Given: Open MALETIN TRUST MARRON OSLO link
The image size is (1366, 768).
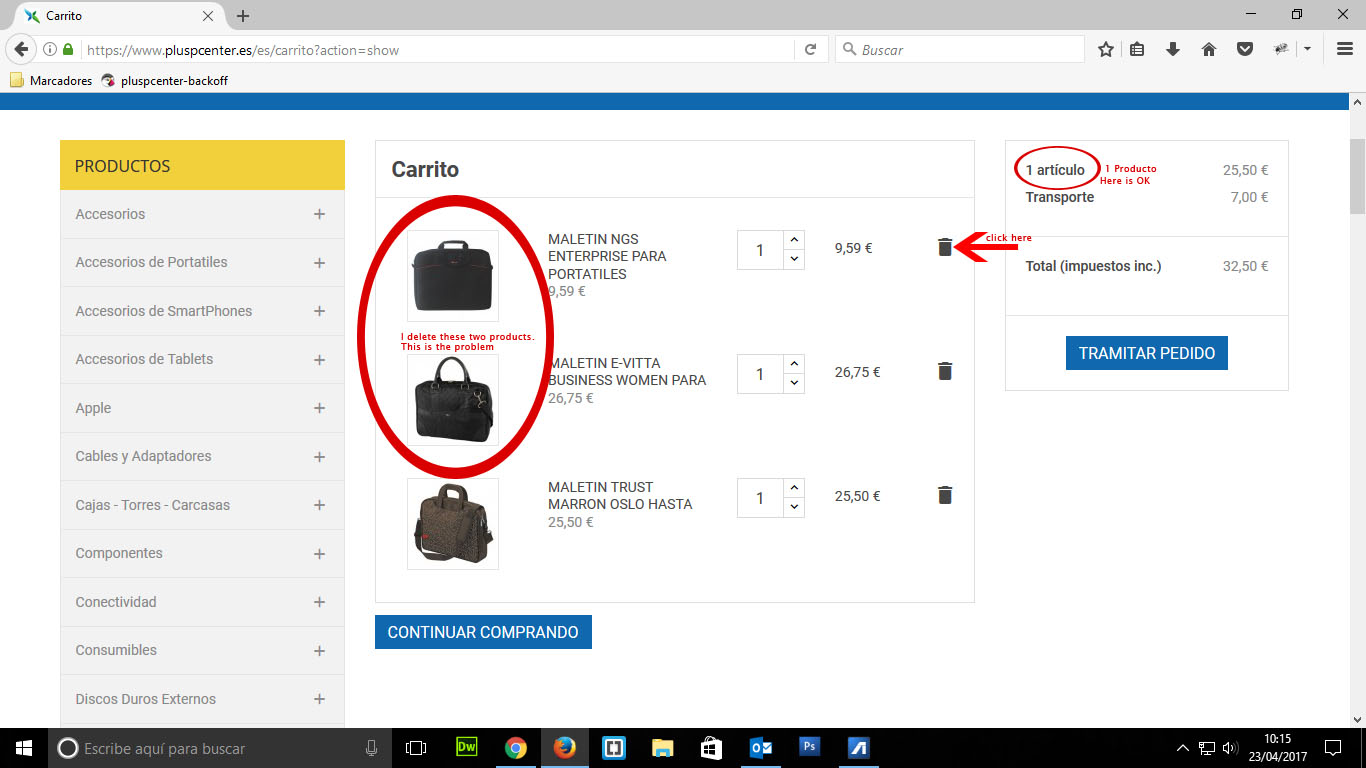Looking at the screenshot, I should (620, 495).
